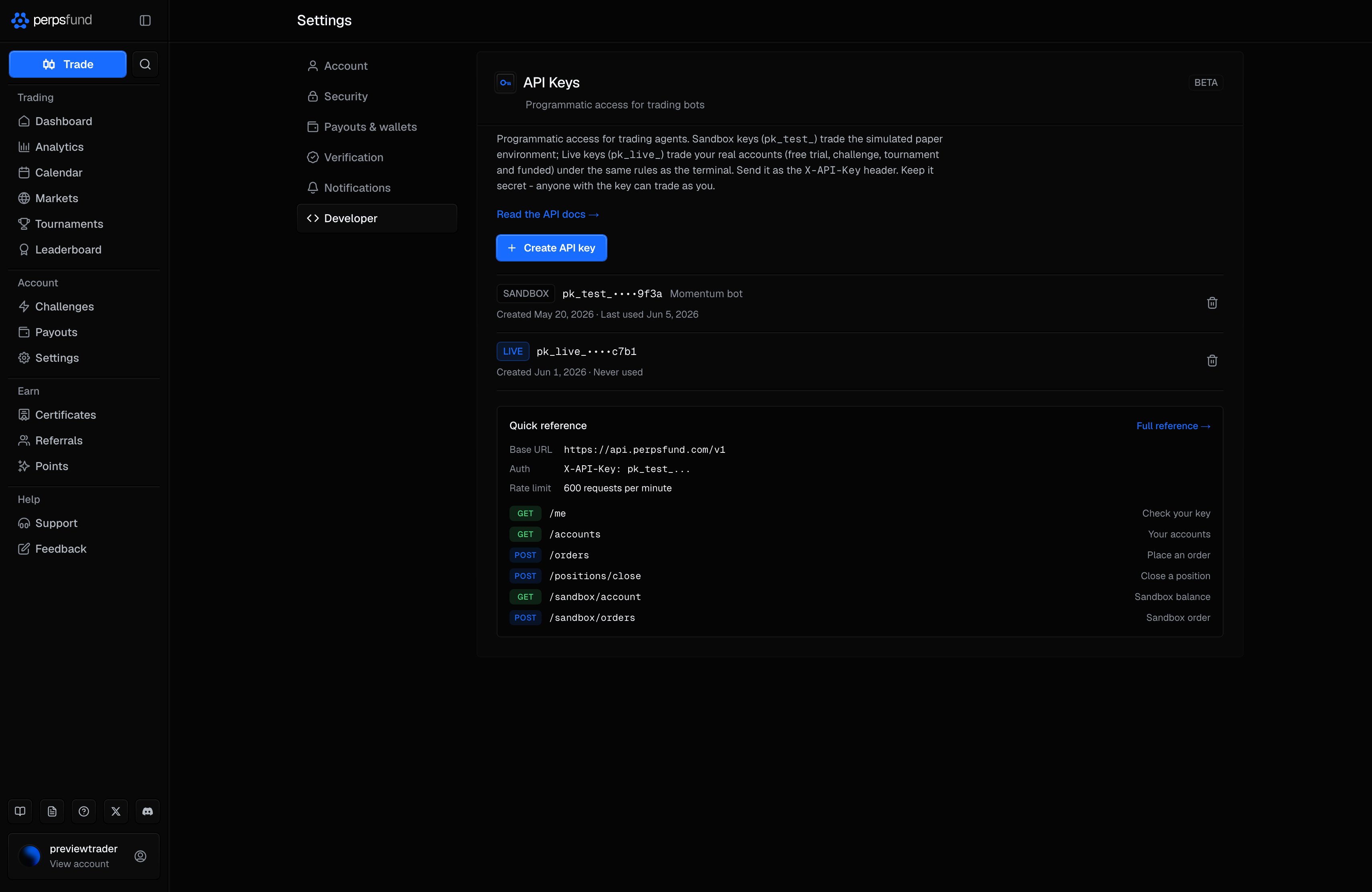Go to Dashboard in sidebar
The height and width of the screenshot is (892, 1372).
[84, 121]
